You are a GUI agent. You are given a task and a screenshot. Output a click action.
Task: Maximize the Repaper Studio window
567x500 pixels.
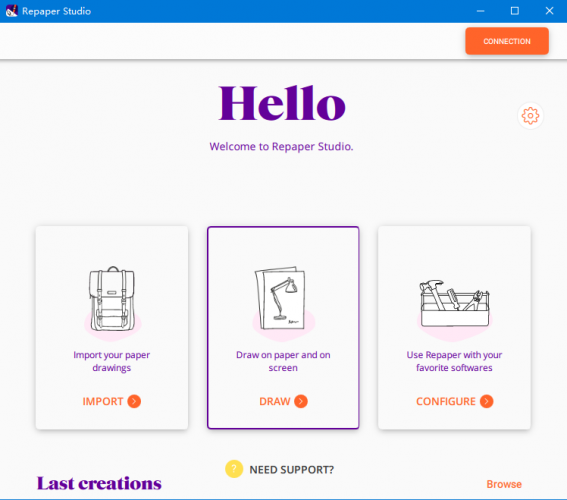(515, 11)
